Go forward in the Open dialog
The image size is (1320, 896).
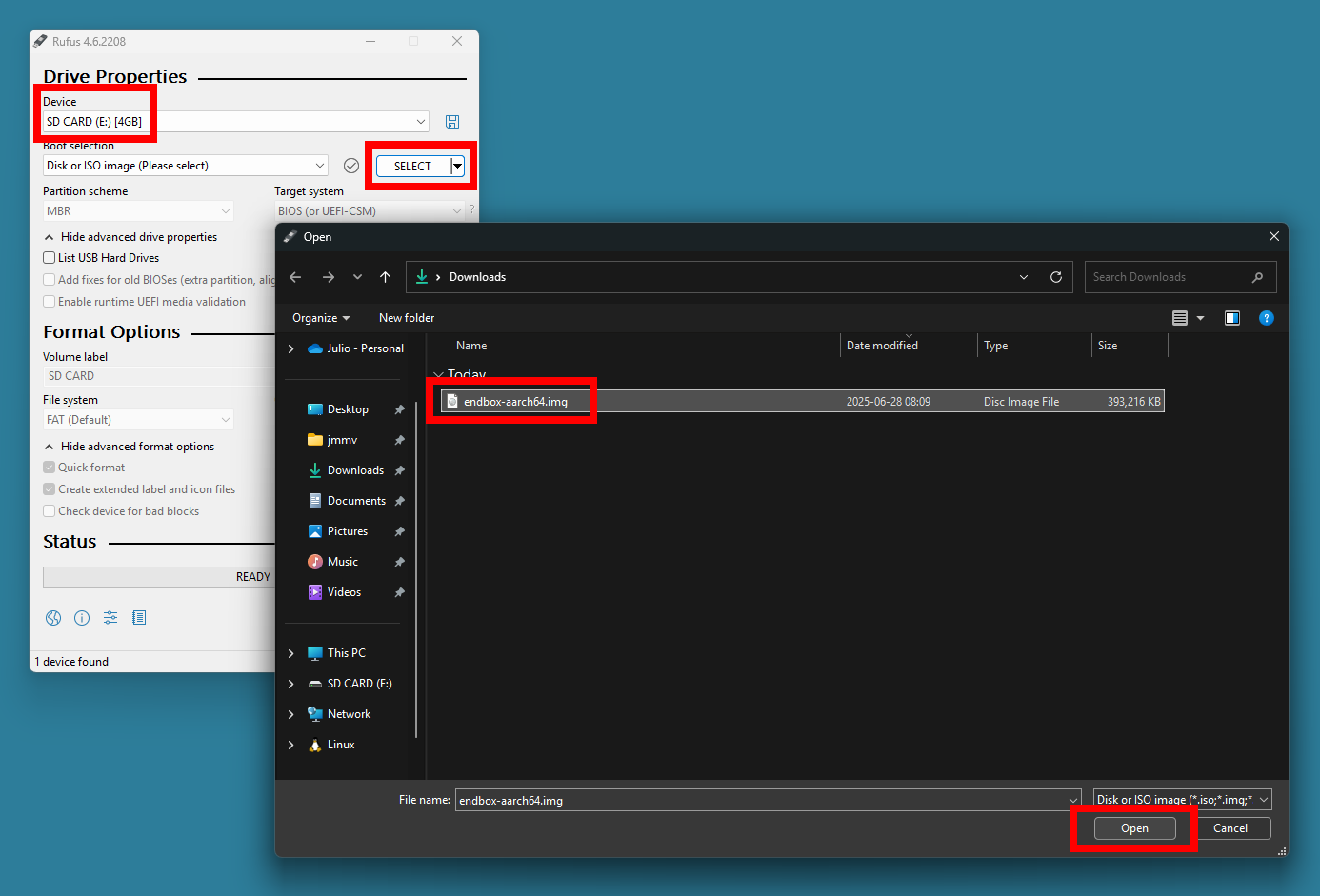click(x=329, y=277)
